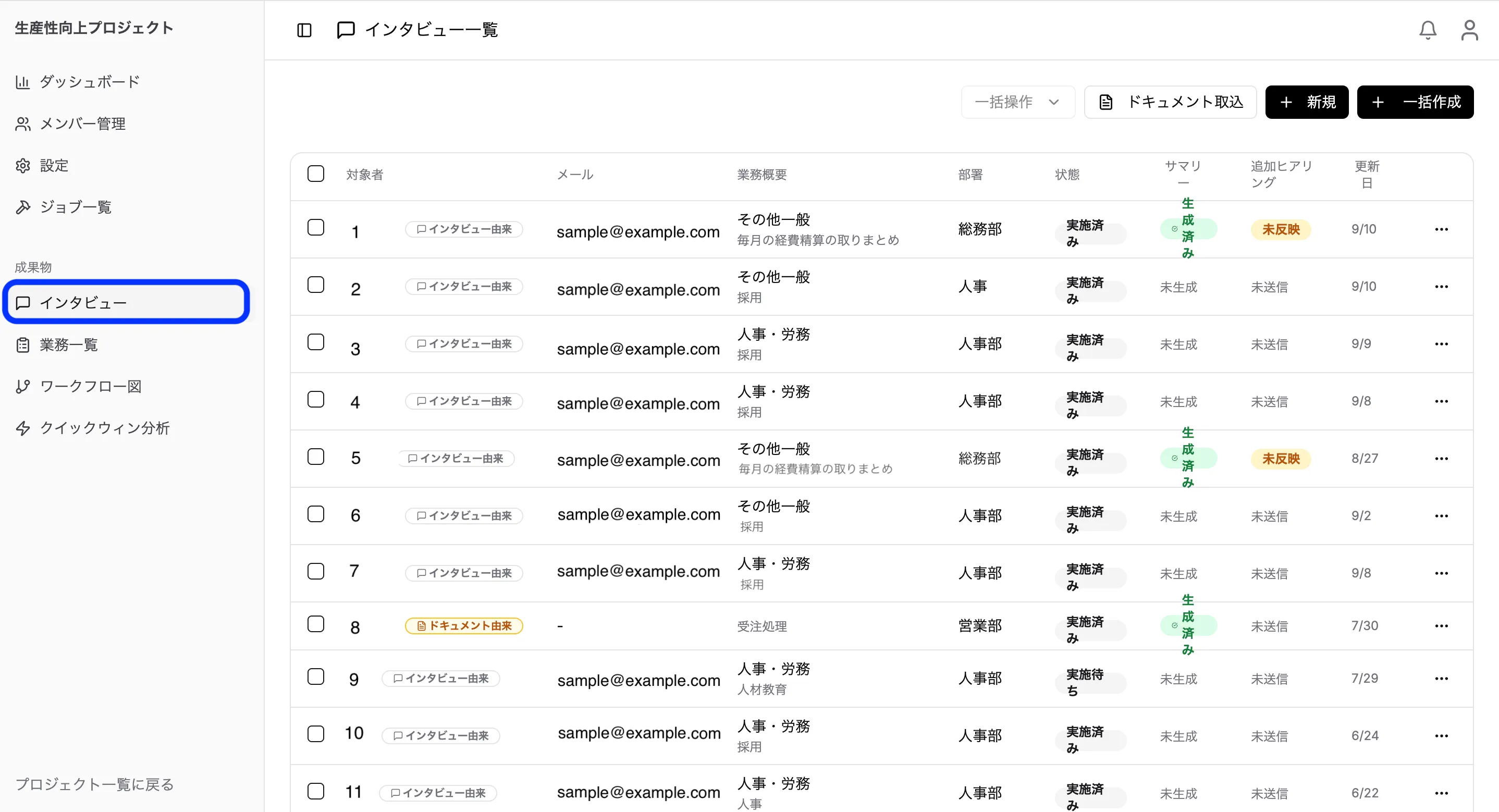
Task: Open the three-dot menu for row 5
Action: click(x=1441, y=459)
